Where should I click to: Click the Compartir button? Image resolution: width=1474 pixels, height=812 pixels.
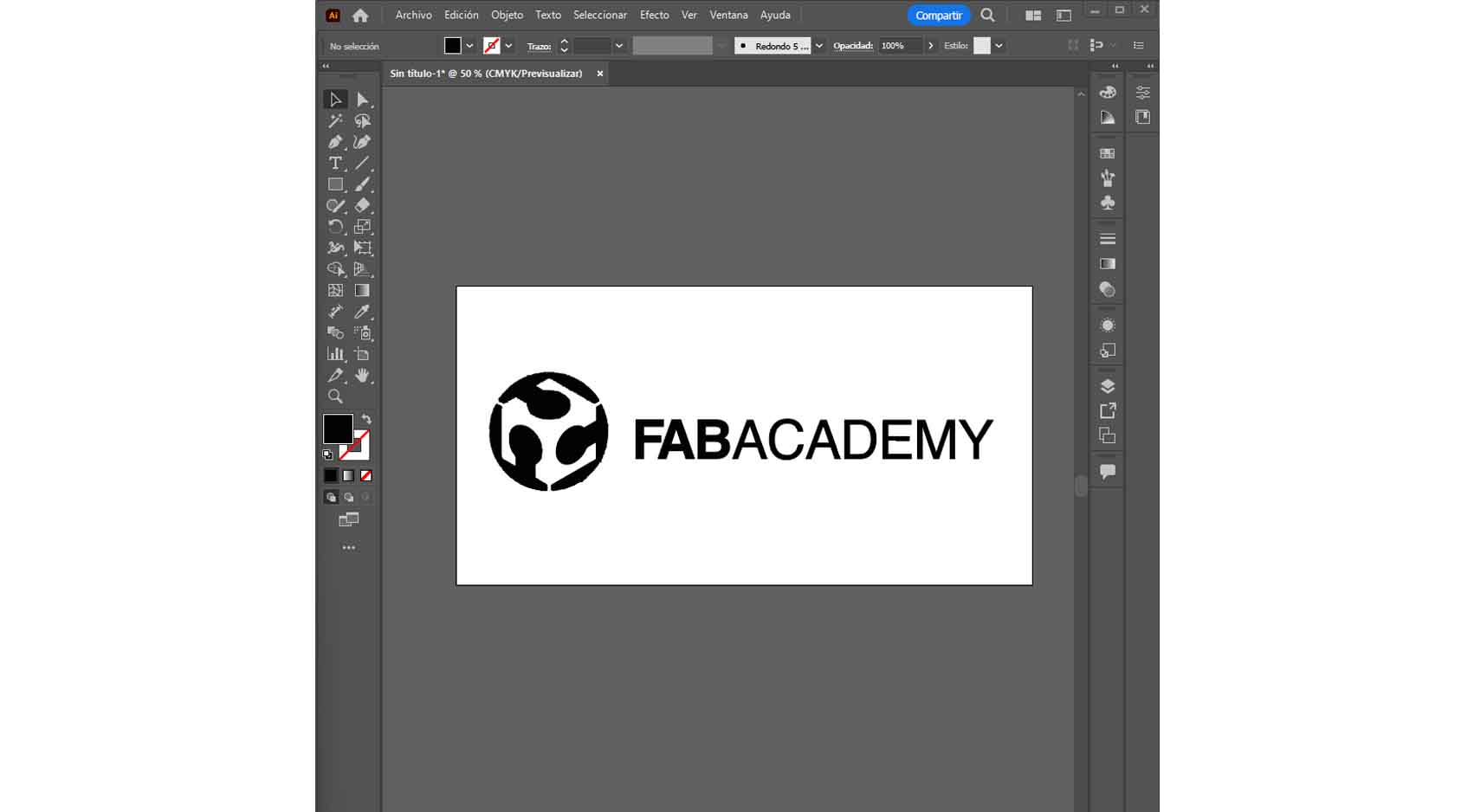939,15
